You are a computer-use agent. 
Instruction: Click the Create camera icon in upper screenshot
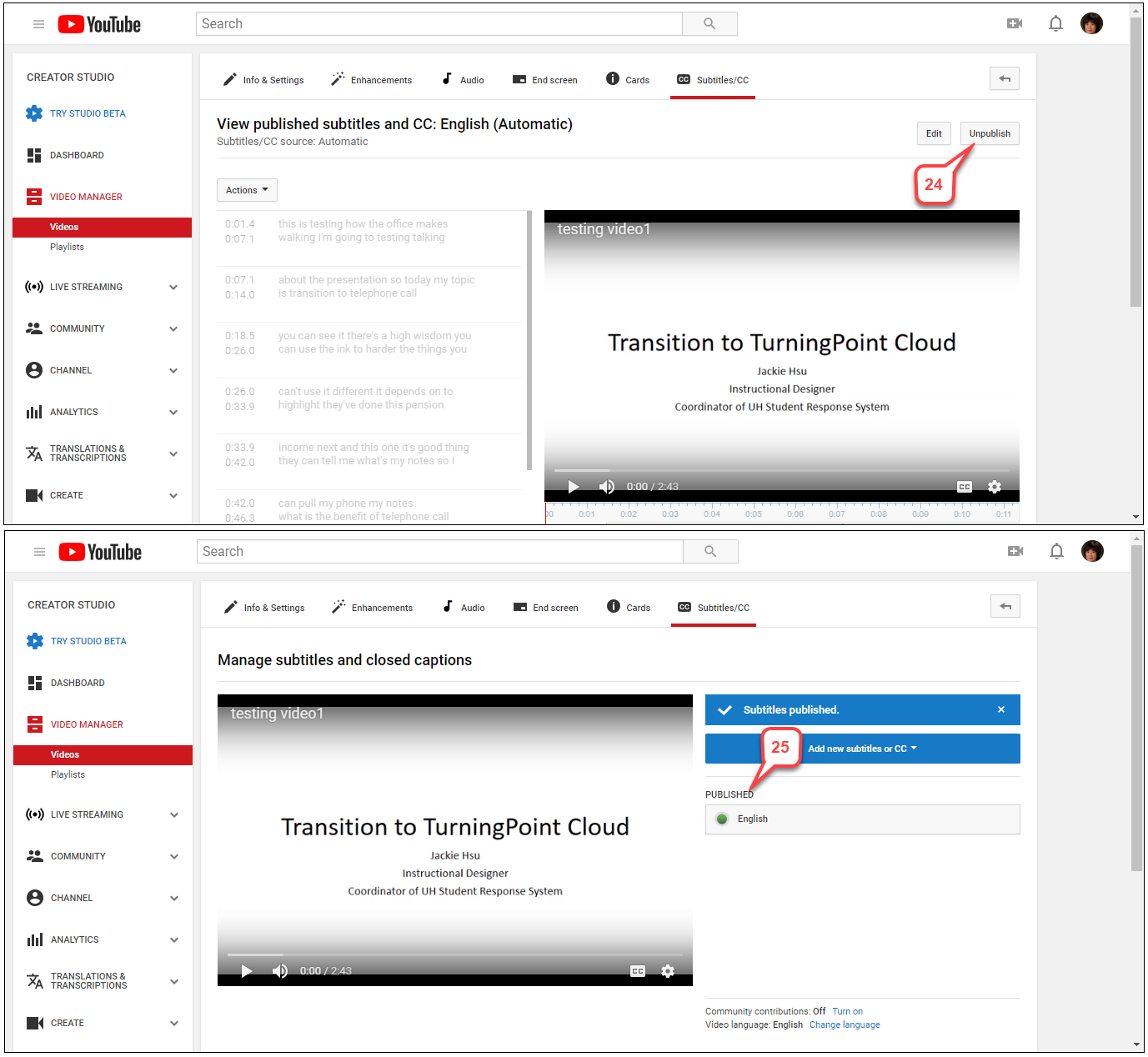click(34, 495)
